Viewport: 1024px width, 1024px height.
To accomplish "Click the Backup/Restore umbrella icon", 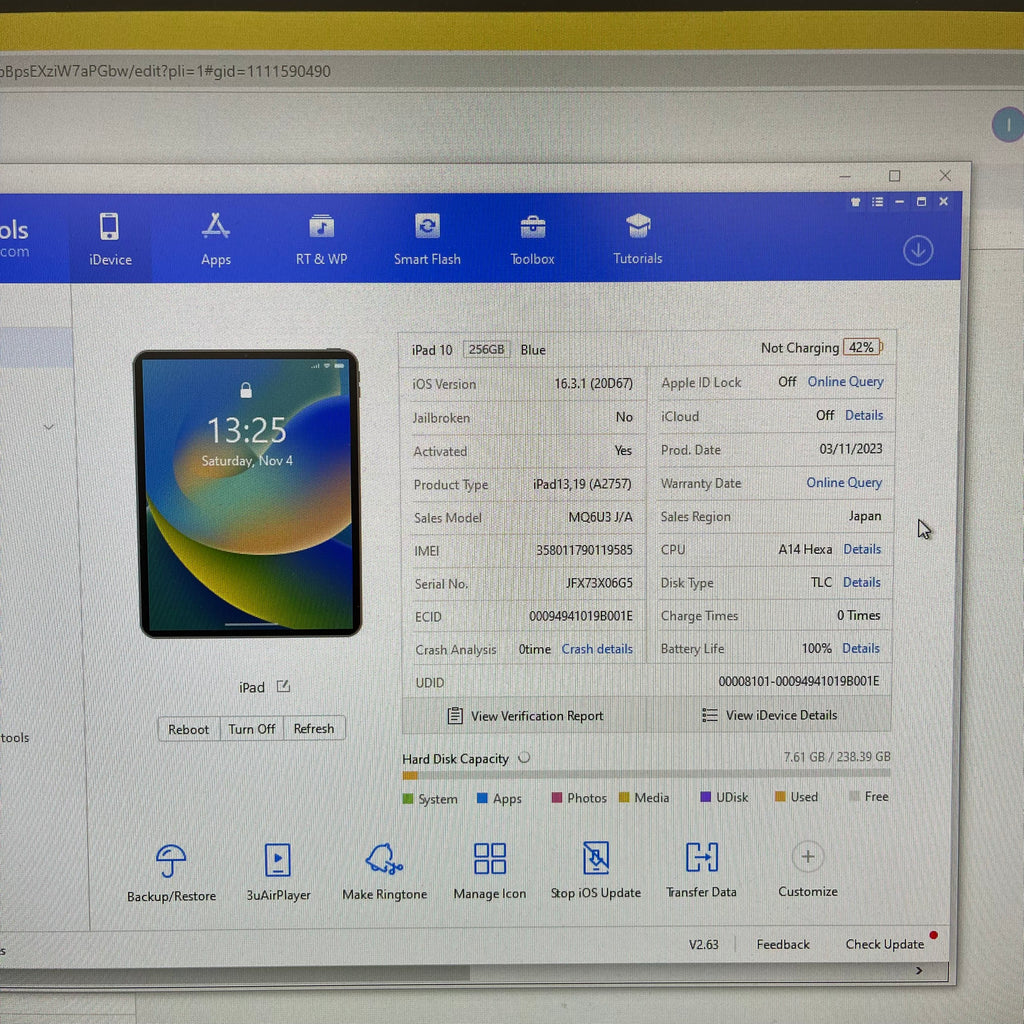I will [171, 860].
